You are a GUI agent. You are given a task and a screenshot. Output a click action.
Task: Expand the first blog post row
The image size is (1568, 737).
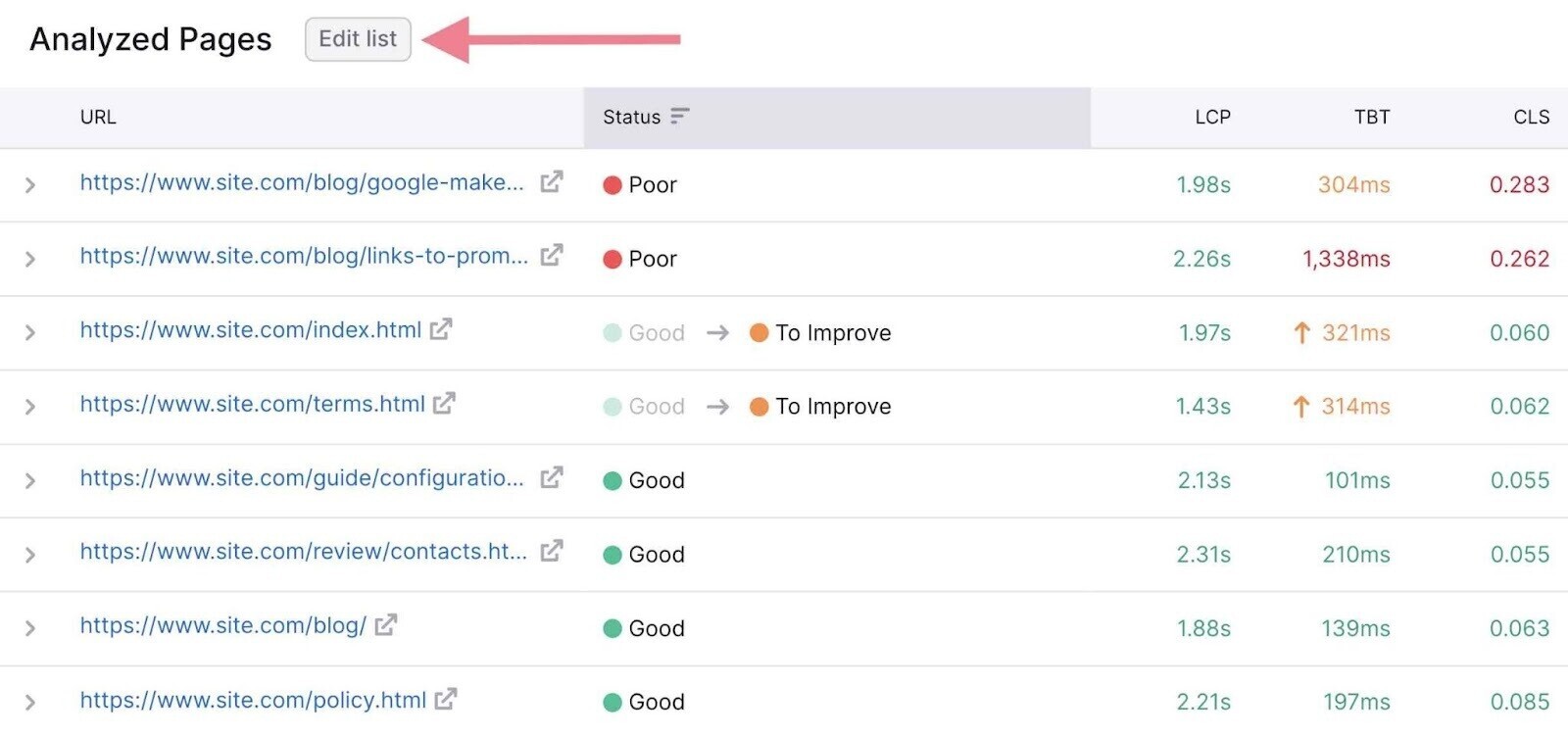30,183
